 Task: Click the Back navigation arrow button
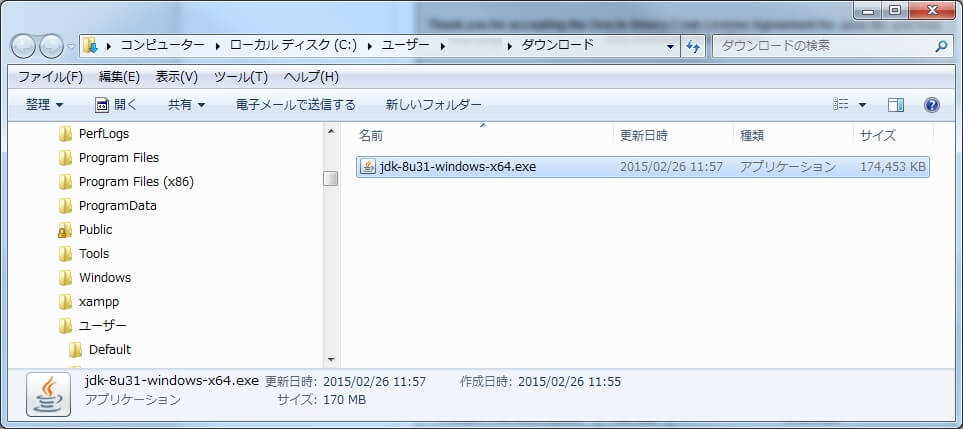point(24,45)
